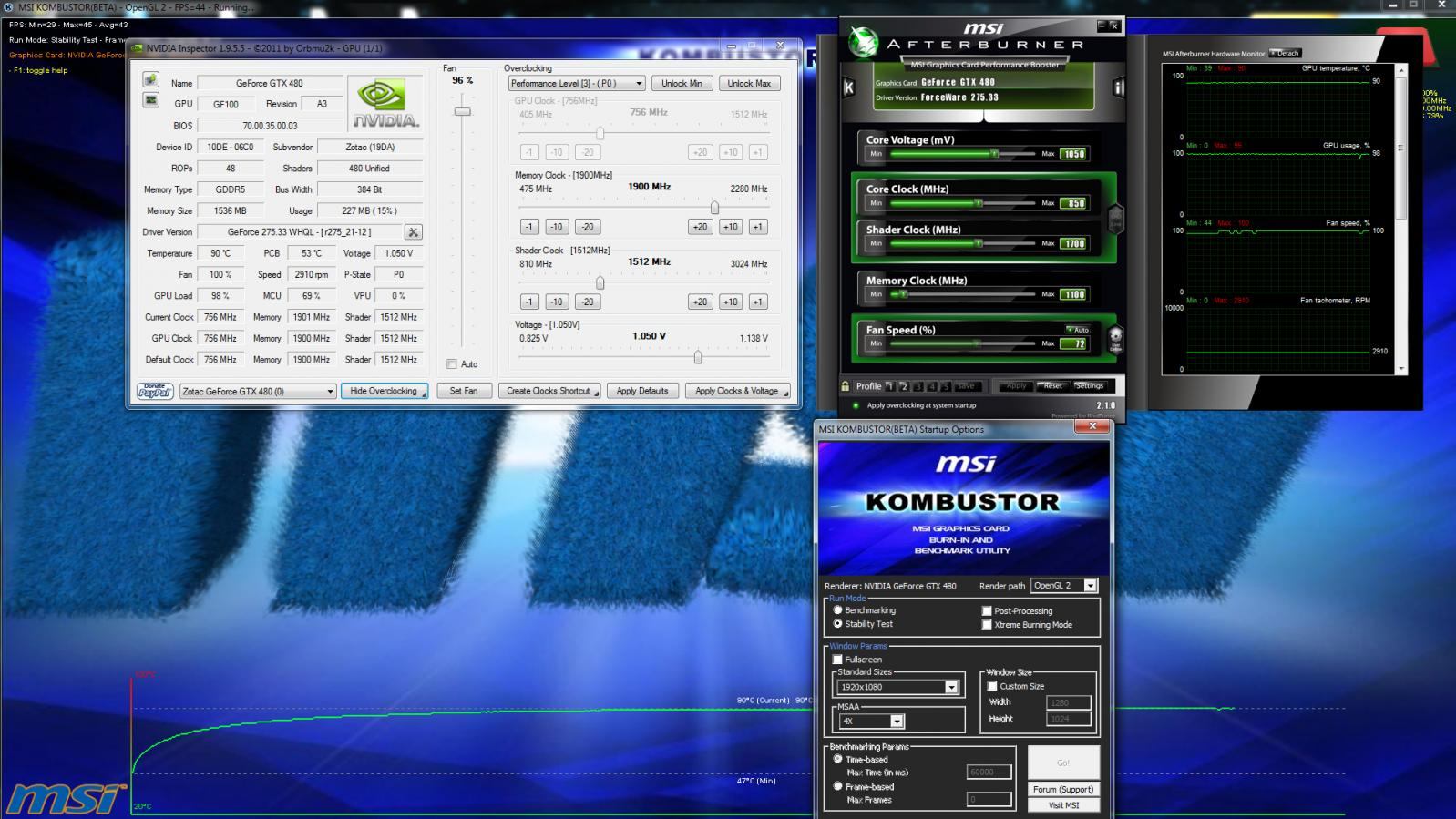Toggle apply overclocking at system startup indicator

click(x=856, y=405)
